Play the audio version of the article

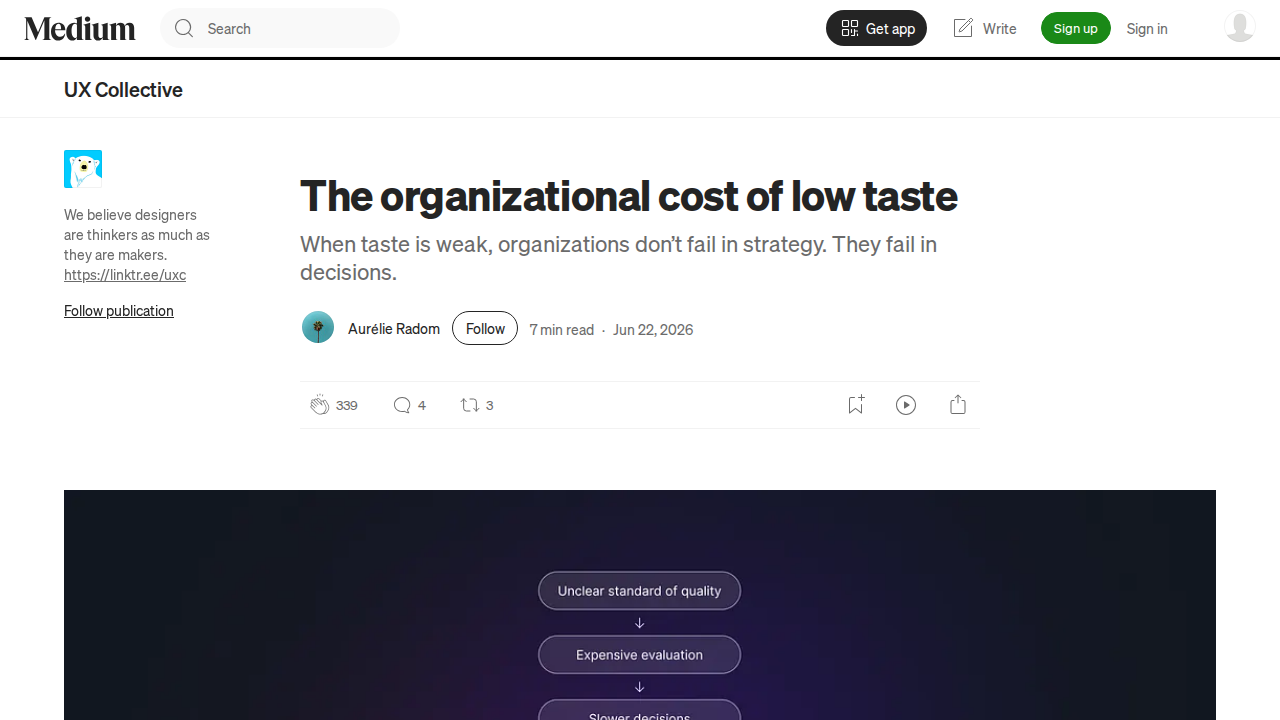click(x=906, y=405)
